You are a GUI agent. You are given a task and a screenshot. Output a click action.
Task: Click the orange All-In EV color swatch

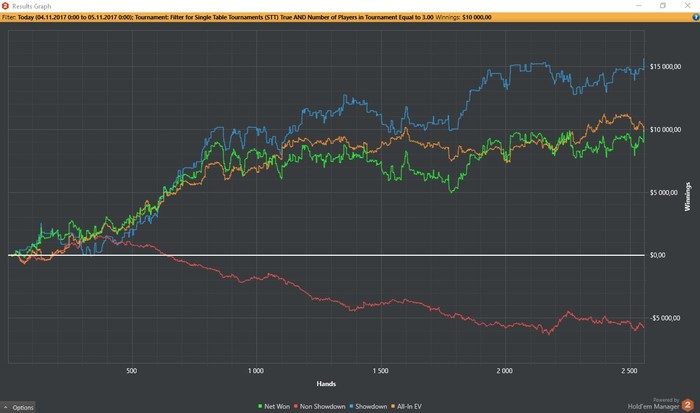[393, 406]
